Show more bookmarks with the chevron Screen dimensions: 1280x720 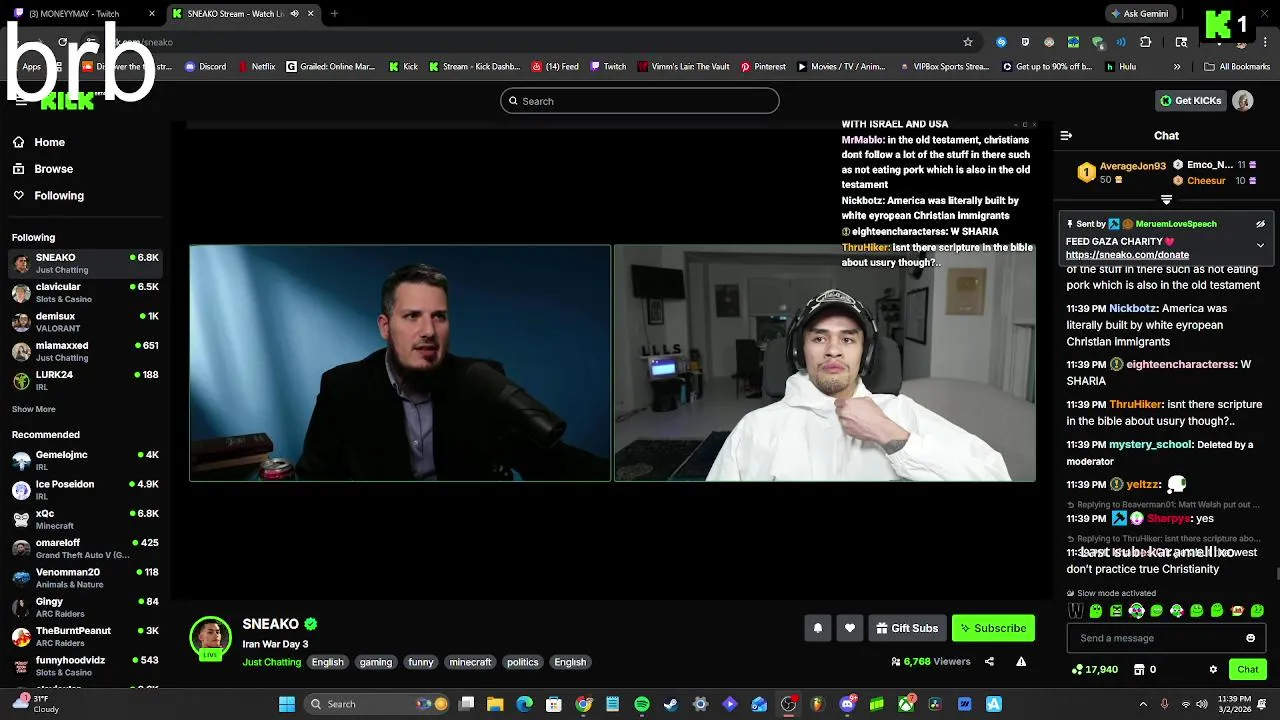point(1177,67)
